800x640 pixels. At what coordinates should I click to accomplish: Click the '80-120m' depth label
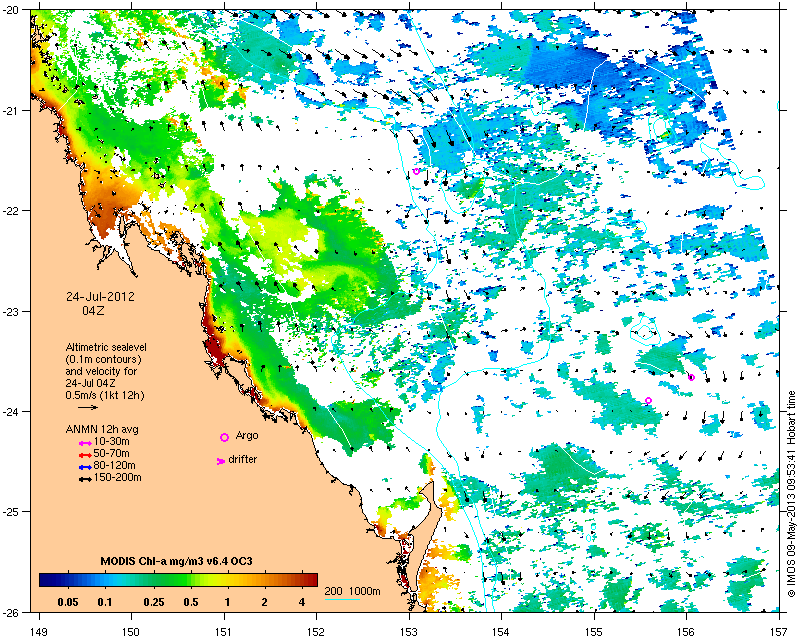tap(114, 465)
